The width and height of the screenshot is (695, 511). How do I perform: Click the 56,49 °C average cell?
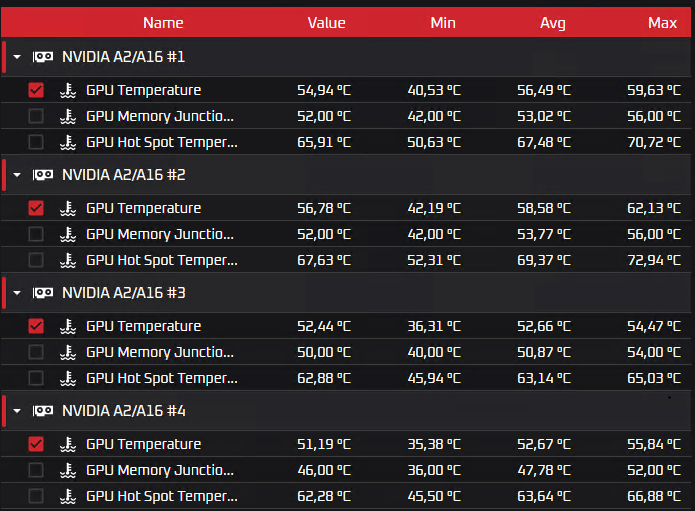tap(544, 90)
